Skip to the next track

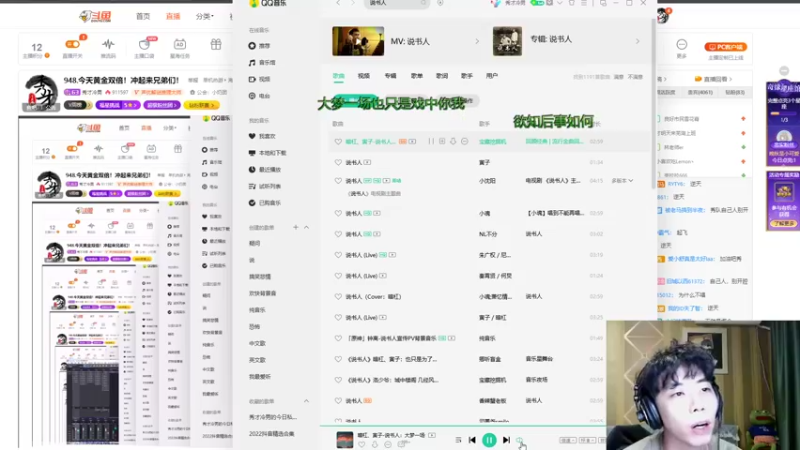pos(506,440)
